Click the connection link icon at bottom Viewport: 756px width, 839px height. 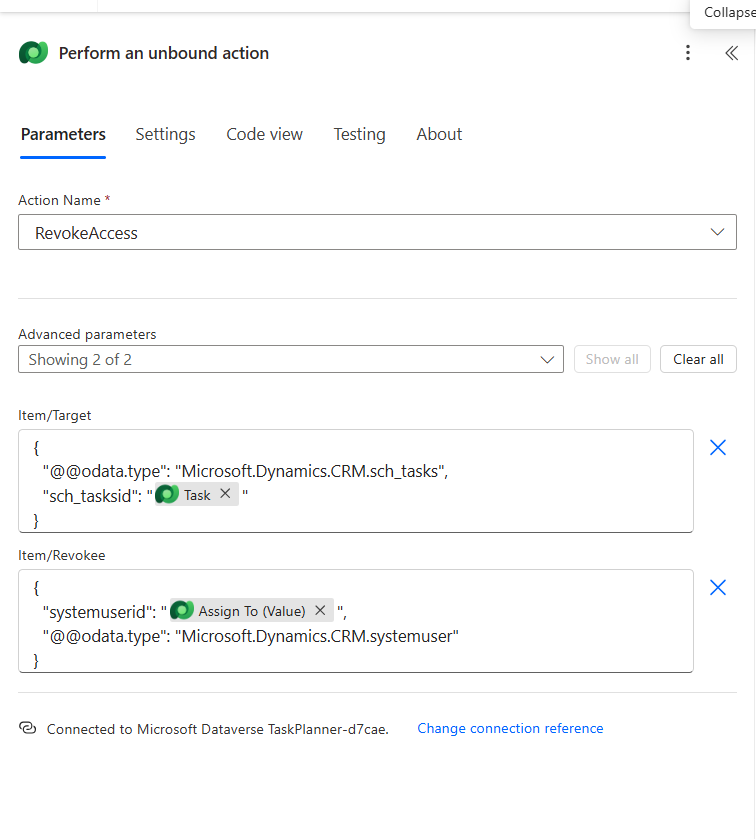tap(28, 729)
